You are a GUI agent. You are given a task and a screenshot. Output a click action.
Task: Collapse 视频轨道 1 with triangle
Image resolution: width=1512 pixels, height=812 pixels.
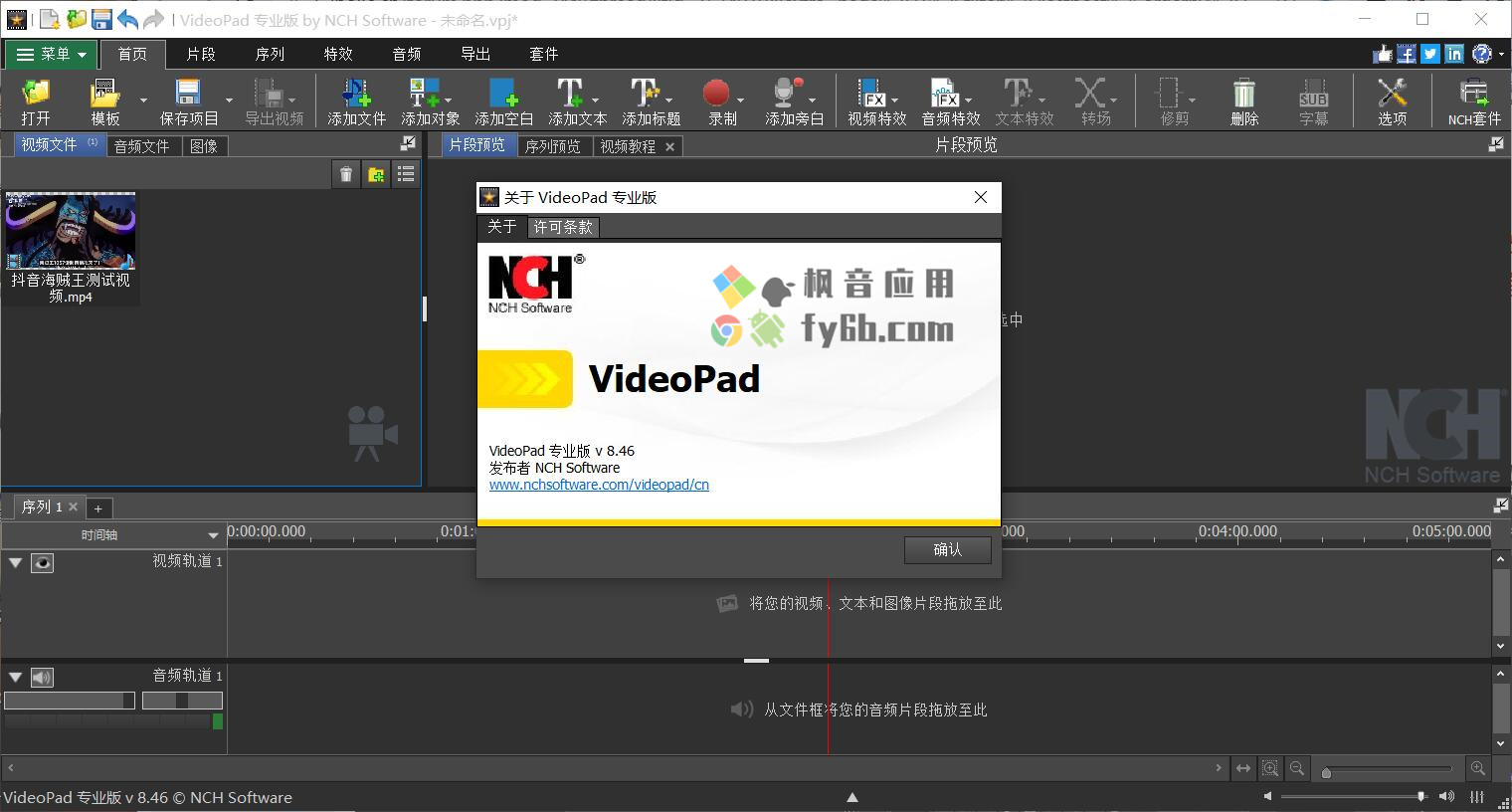coord(15,563)
